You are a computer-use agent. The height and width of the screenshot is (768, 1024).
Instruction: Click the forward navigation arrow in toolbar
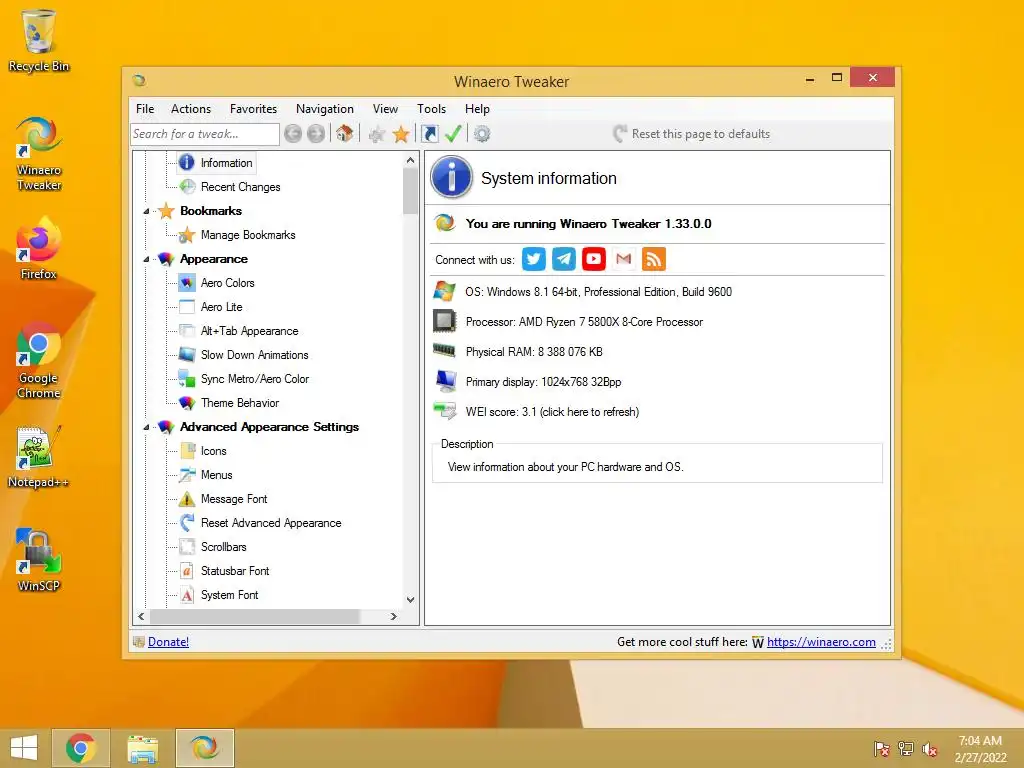[316, 134]
